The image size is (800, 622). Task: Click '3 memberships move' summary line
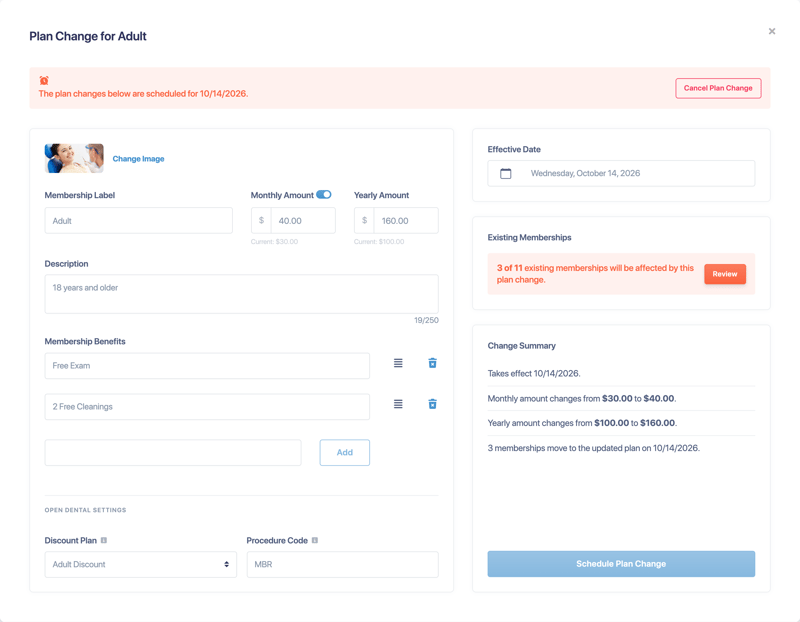click(593, 448)
